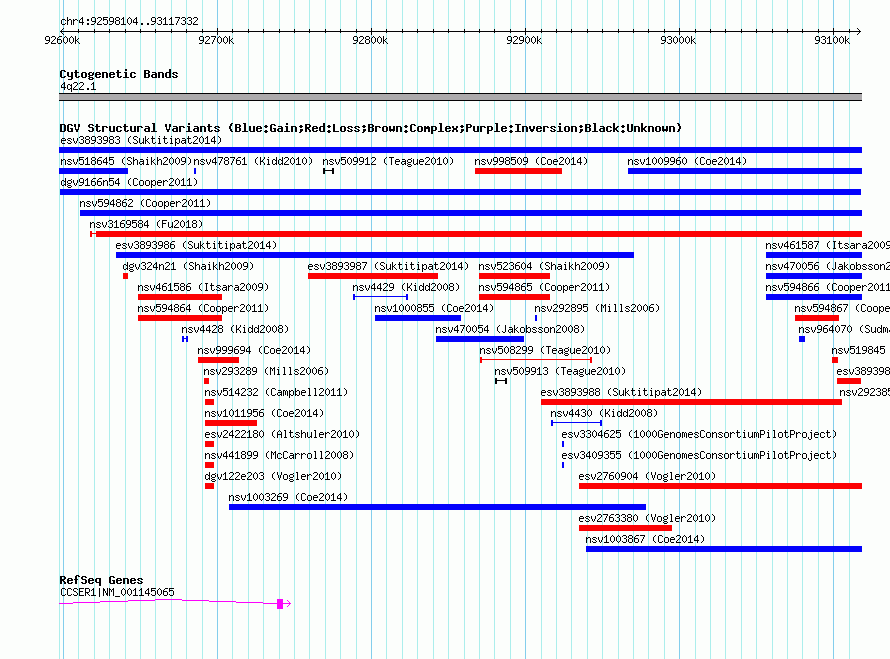The image size is (890, 659).
Task: Select the nsv4430 (Kidd2008) label
Action: tap(604, 413)
